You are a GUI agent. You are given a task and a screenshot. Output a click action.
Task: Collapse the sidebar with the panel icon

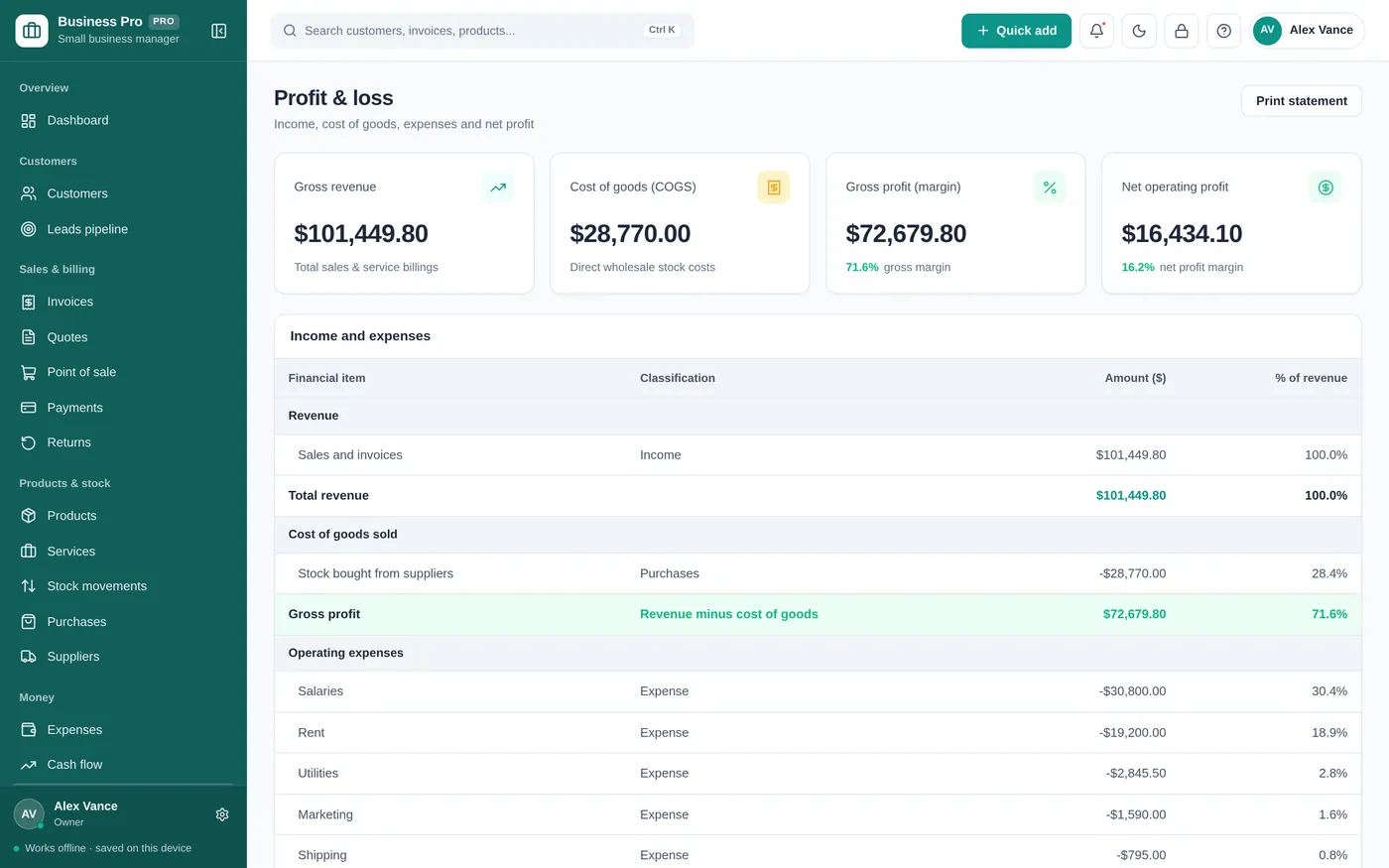219,31
